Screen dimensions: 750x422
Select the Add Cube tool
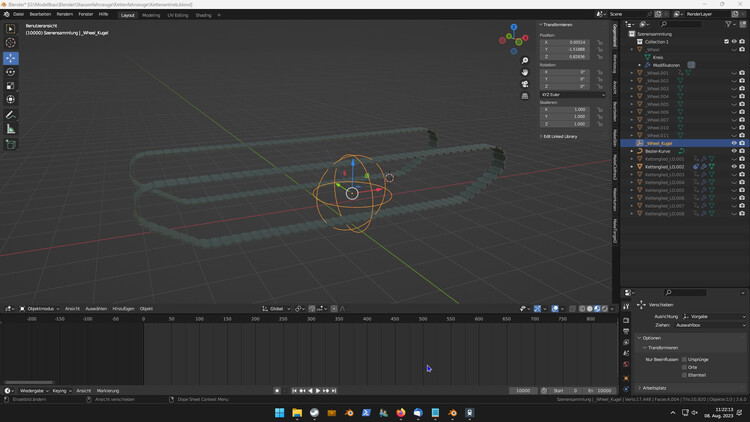coord(11,144)
